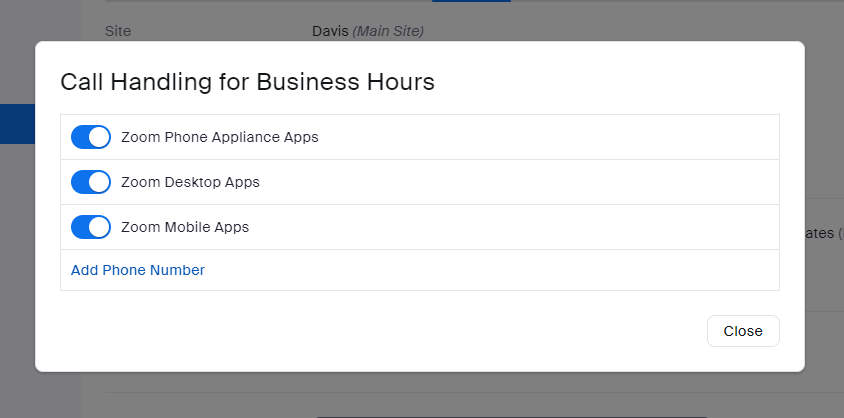
Task: Click the Zoom Mobile Apps label text
Action: (185, 227)
